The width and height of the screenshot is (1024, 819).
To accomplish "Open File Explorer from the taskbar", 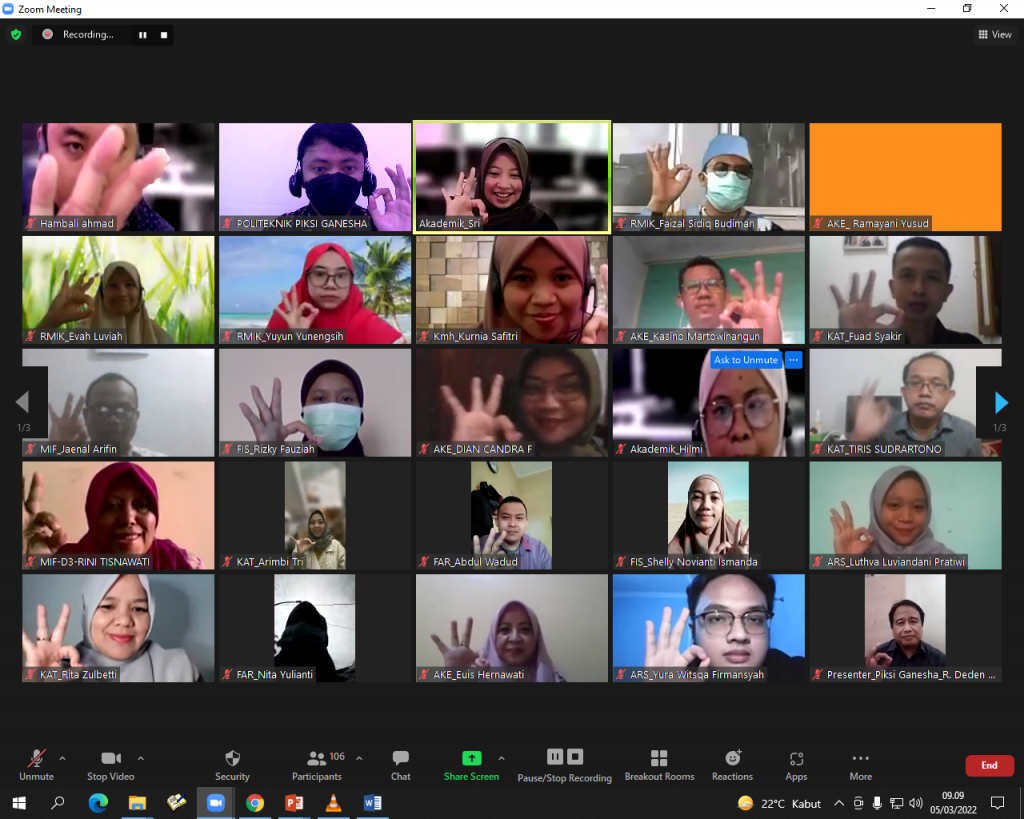I will tap(137, 803).
